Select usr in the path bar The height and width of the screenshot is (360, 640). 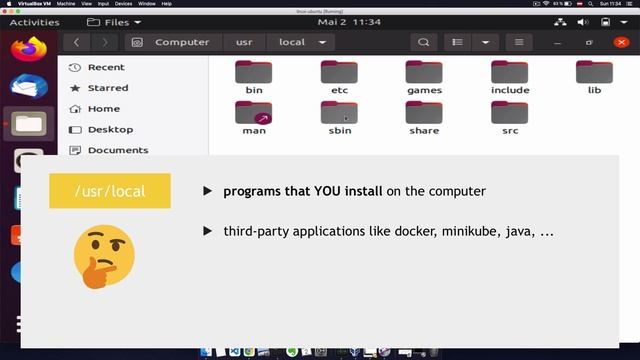[244, 42]
